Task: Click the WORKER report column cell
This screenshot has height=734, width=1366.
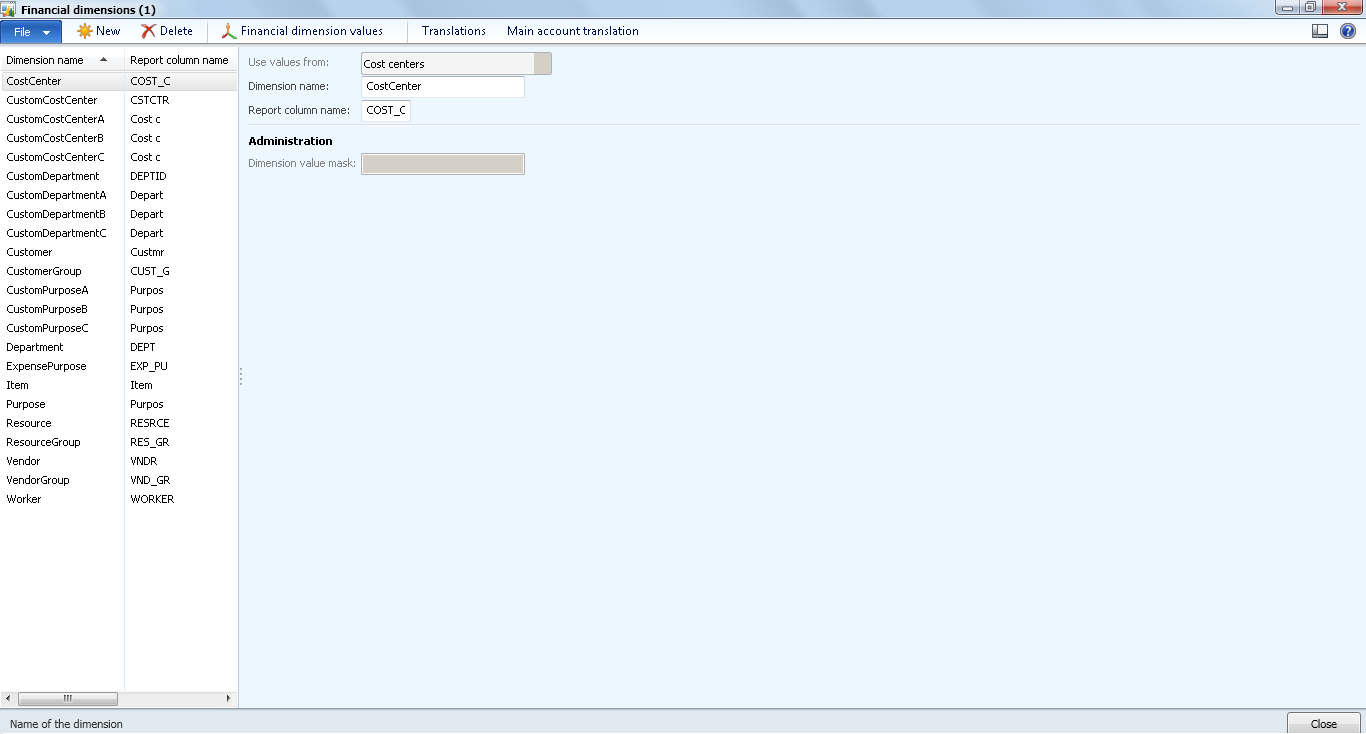Action: click(x=181, y=499)
